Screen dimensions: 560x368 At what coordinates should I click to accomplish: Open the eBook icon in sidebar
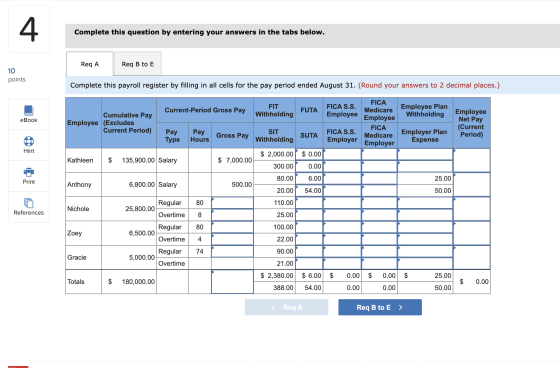[x=29, y=110]
